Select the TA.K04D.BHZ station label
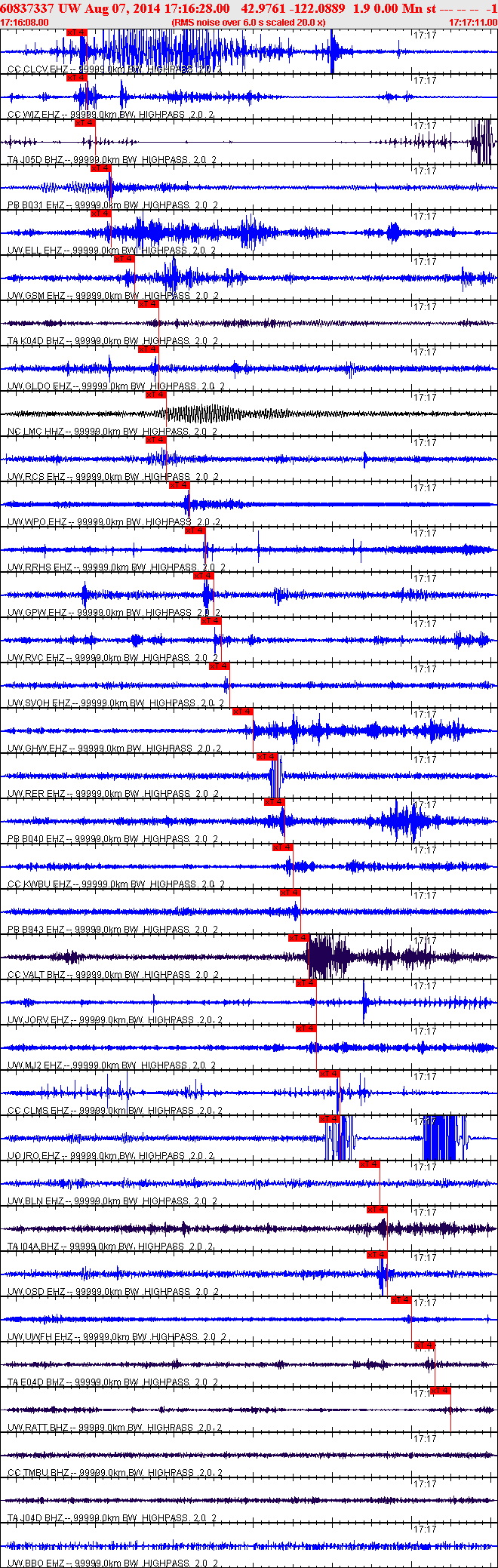The height and width of the screenshot is (1568, 498). pyautogui.click(x=114, y=341)
